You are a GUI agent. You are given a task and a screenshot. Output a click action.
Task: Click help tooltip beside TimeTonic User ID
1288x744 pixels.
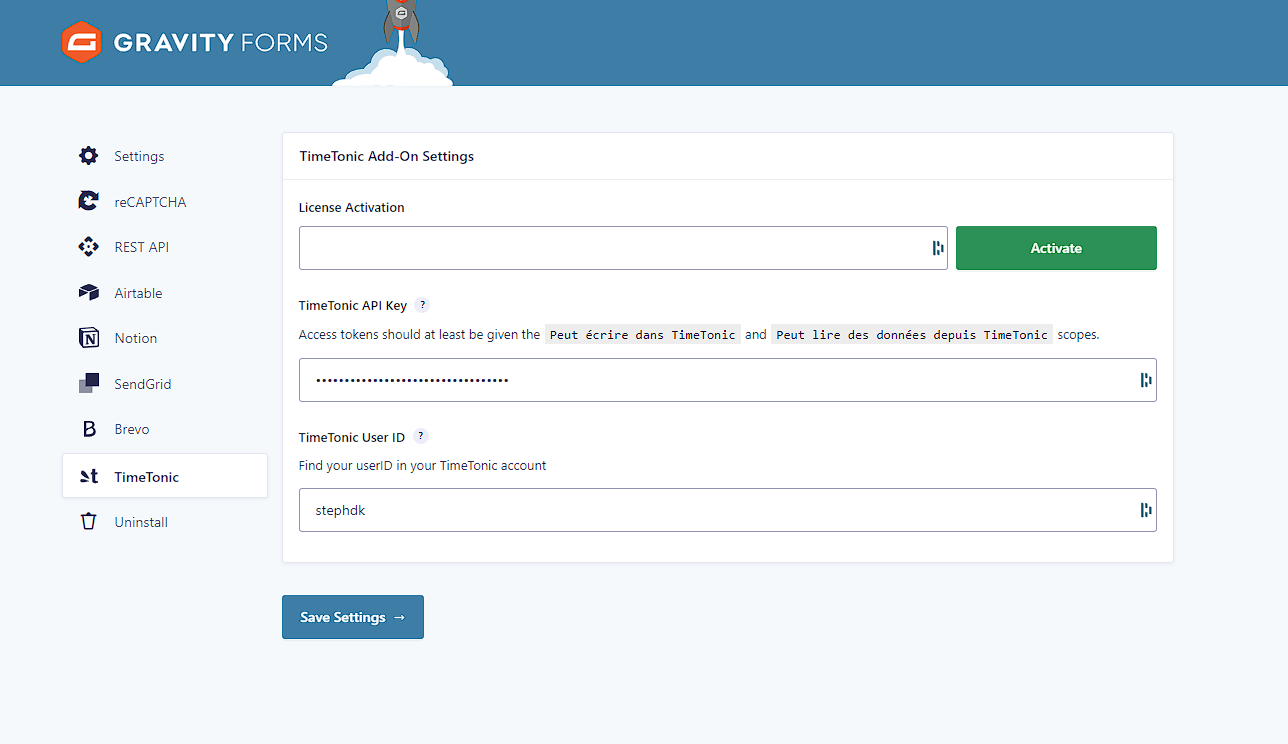coord(421,436)
